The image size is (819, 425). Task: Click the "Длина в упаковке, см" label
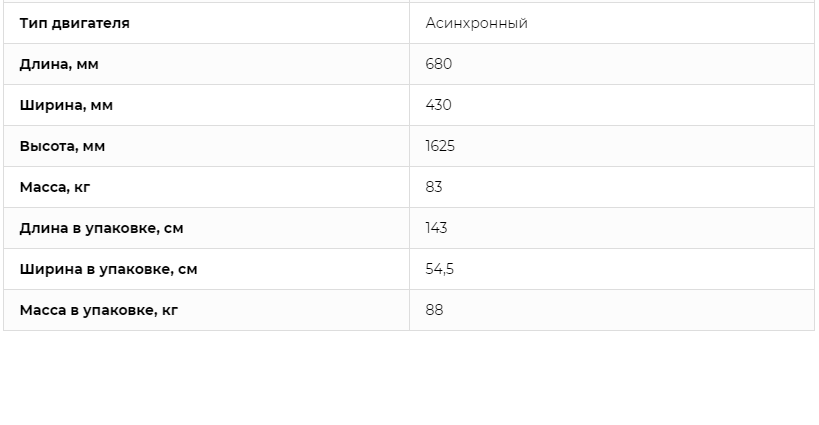pos(101,228)
